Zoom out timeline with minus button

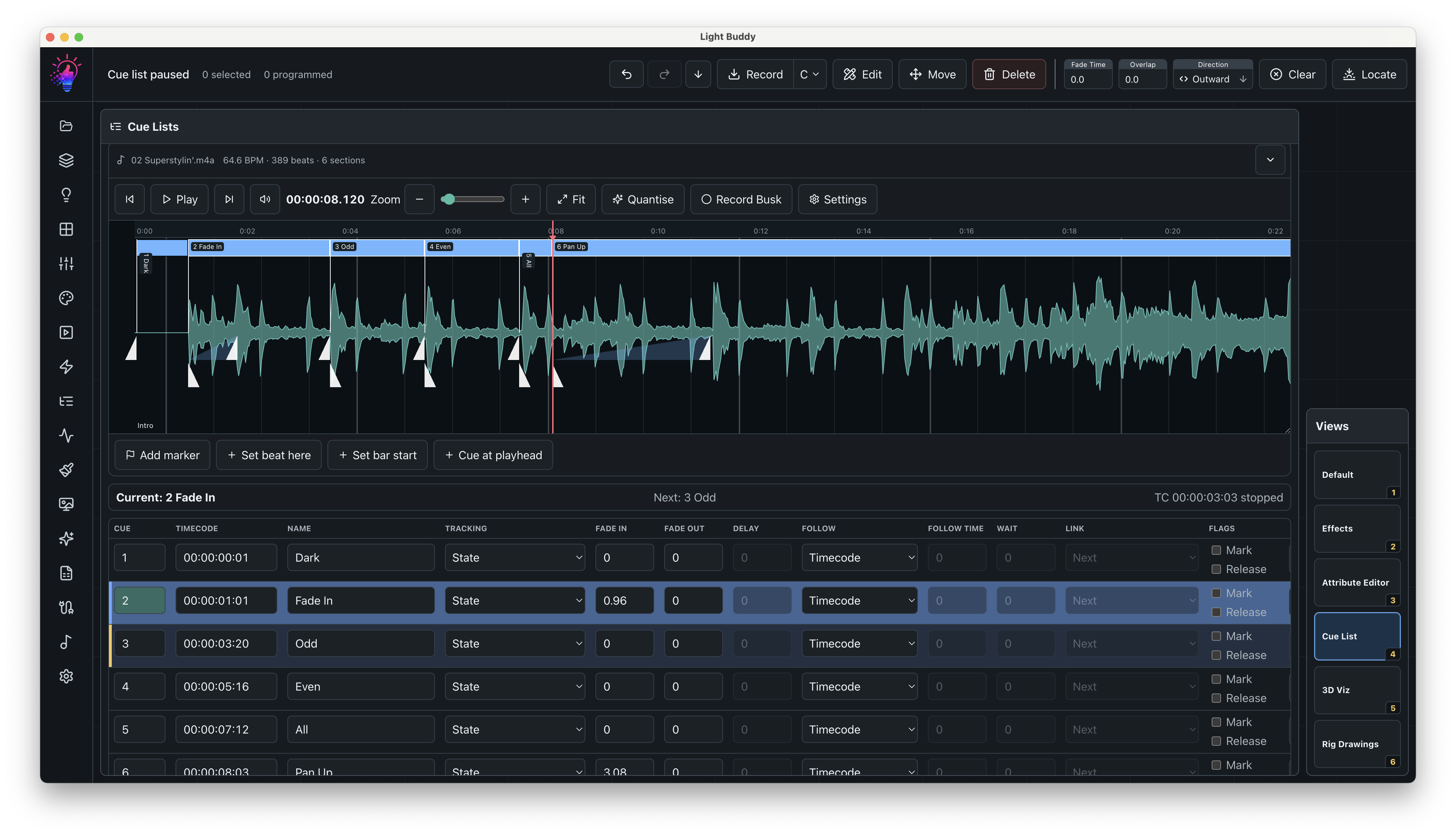(419, 199)
